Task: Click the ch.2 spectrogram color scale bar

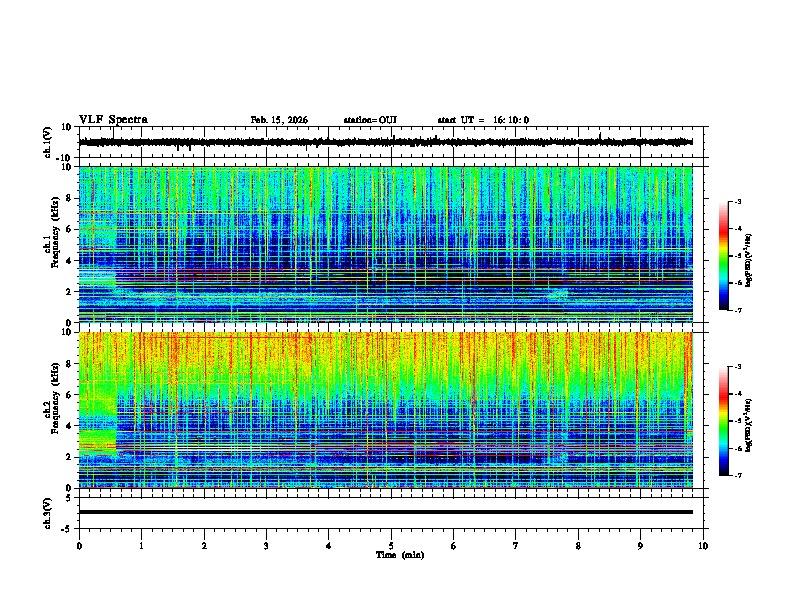Action: [x=724, y=421]
